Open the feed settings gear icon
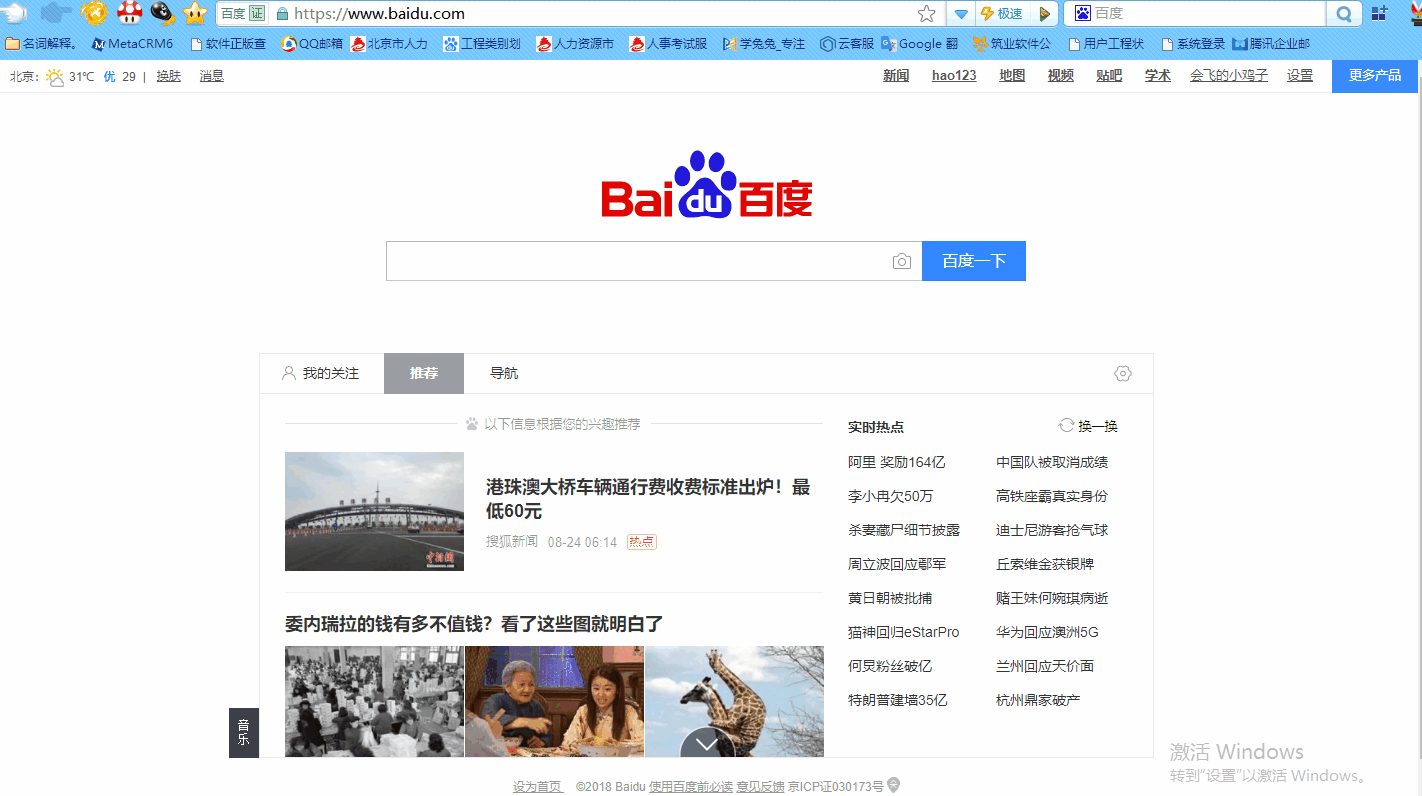Viewport: 1422px width, 796px height. (x=1122, y=373)
